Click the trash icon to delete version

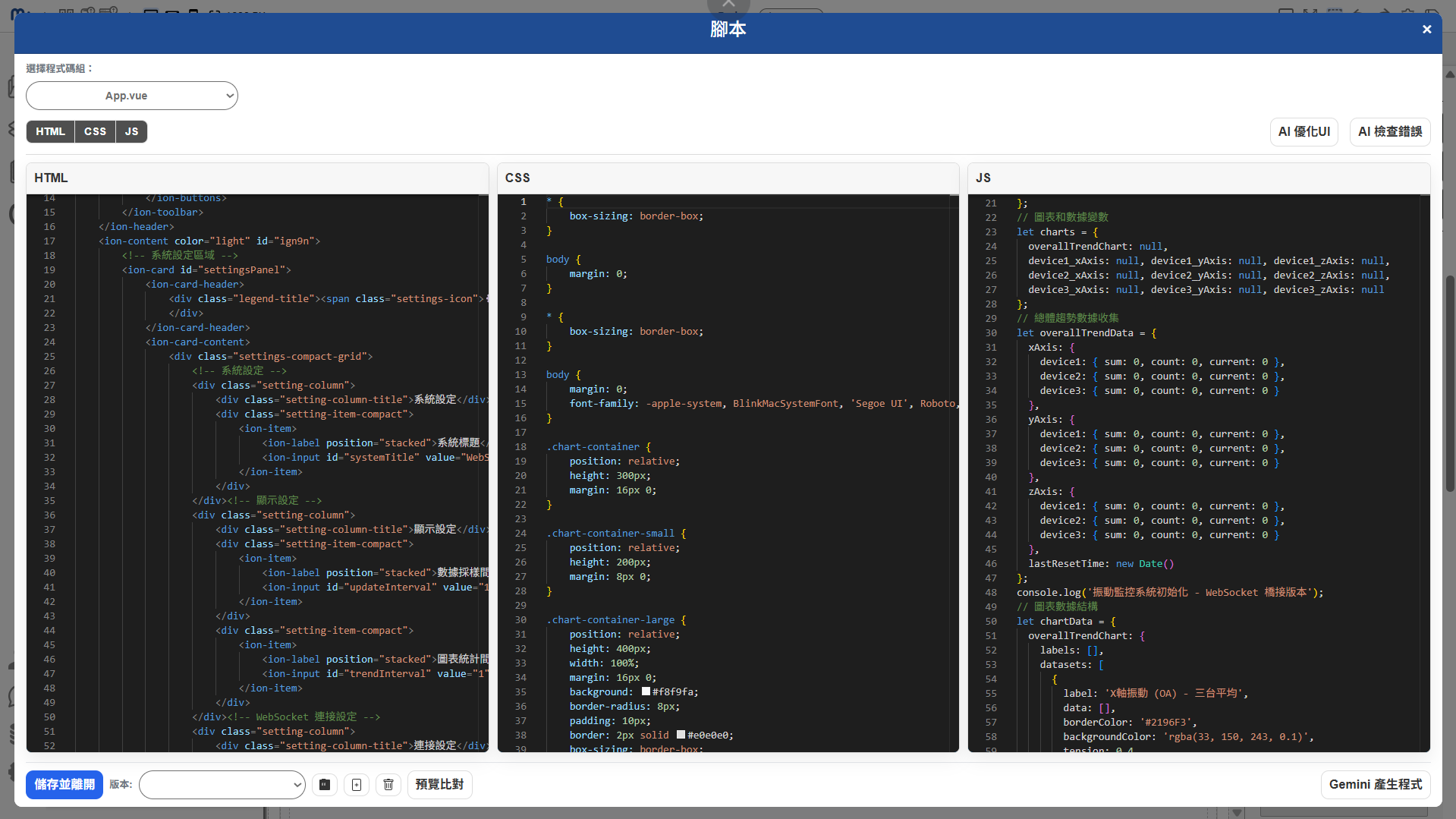point(388,784)
